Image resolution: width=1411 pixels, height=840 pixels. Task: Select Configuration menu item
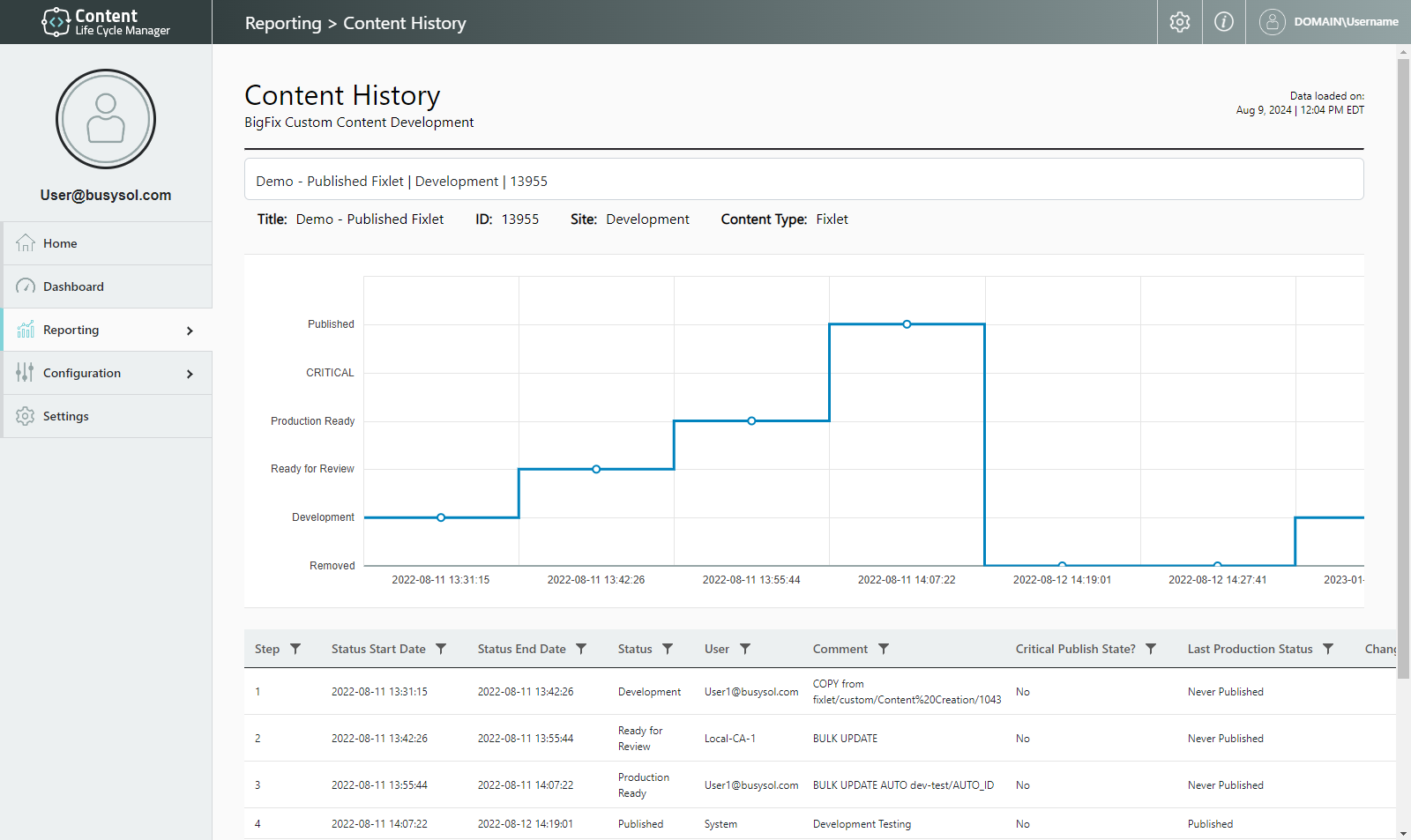pos(106,373)
